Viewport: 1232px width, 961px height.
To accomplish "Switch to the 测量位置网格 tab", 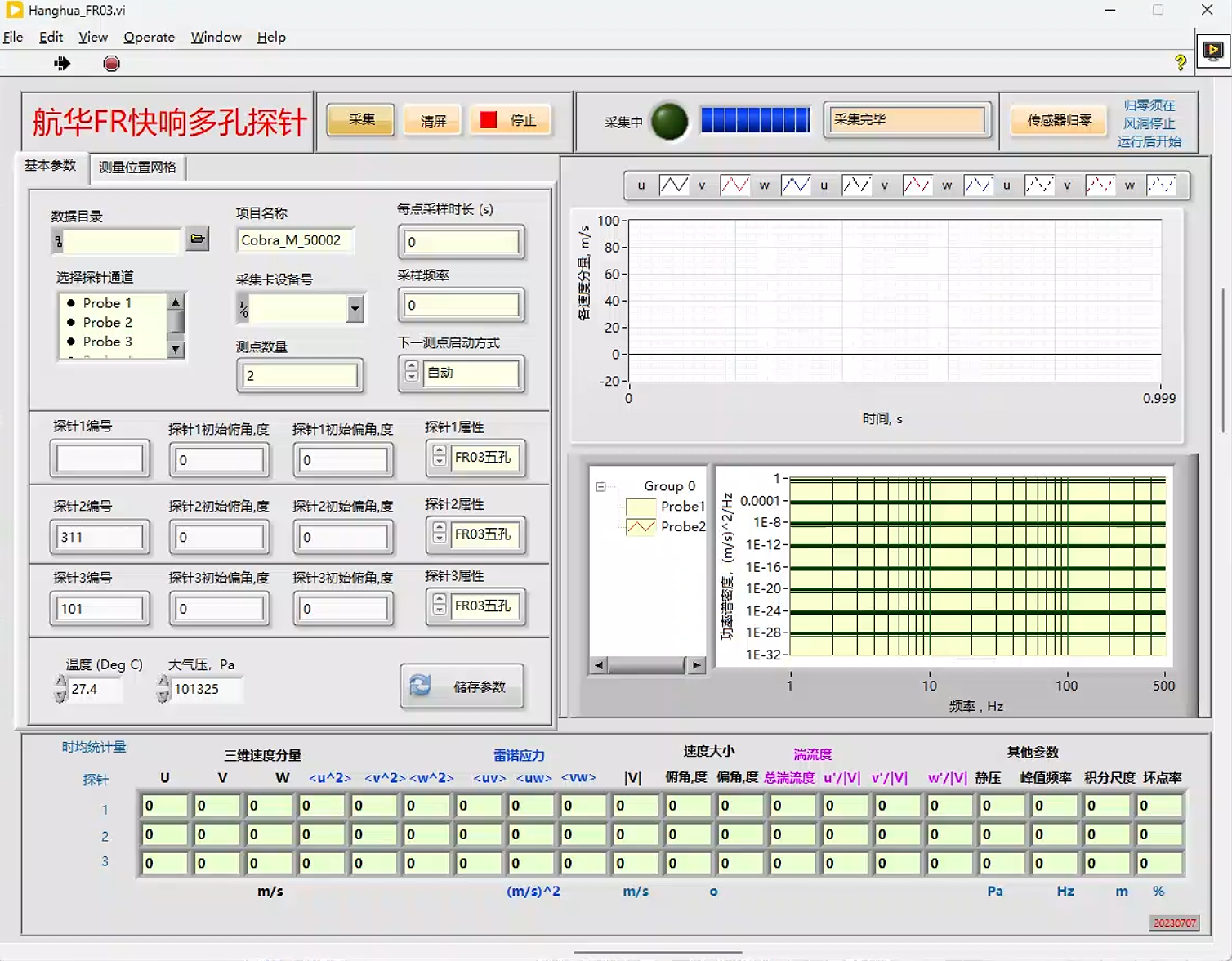I will click(137, 168).
